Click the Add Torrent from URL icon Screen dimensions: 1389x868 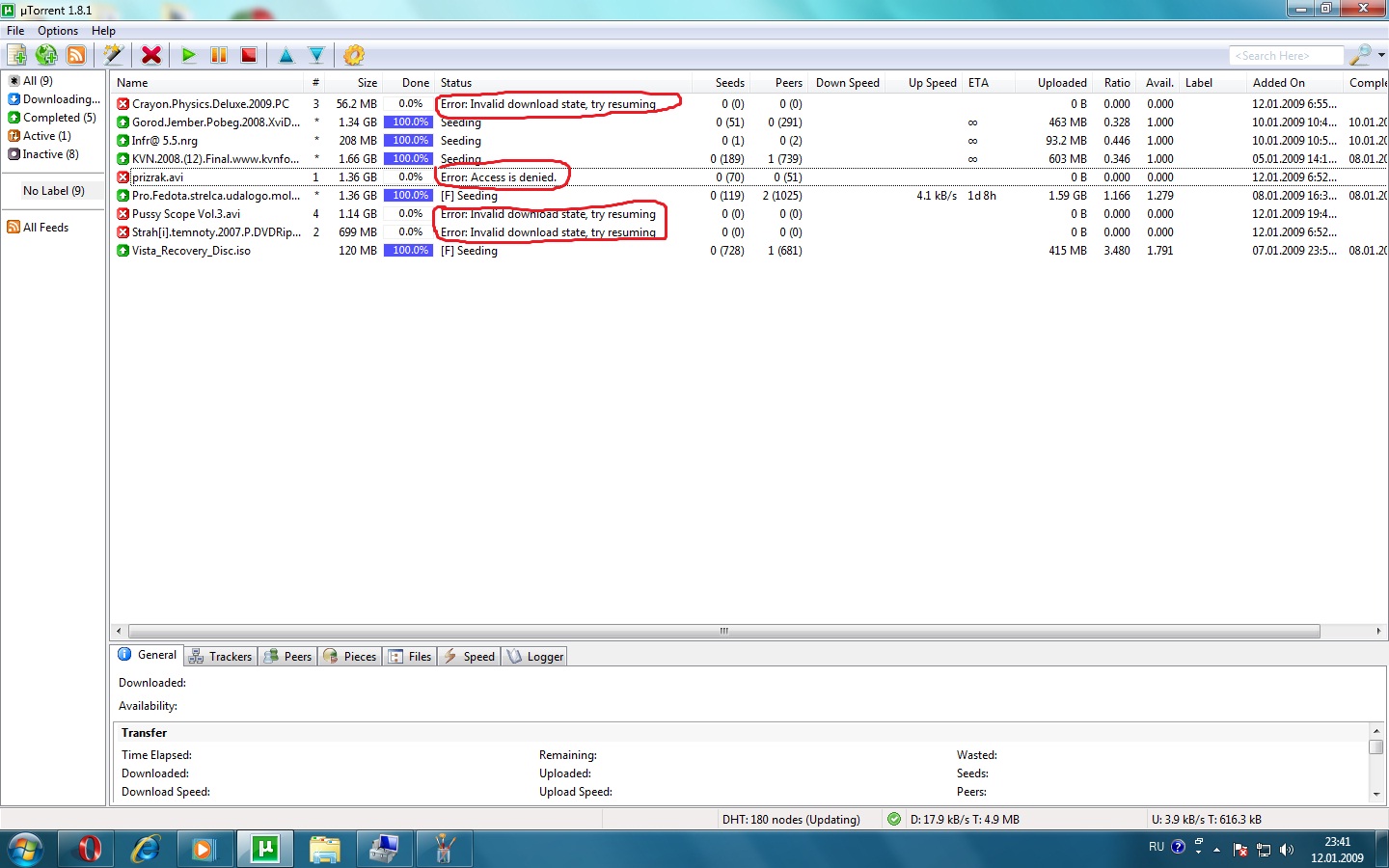point(46,55)
